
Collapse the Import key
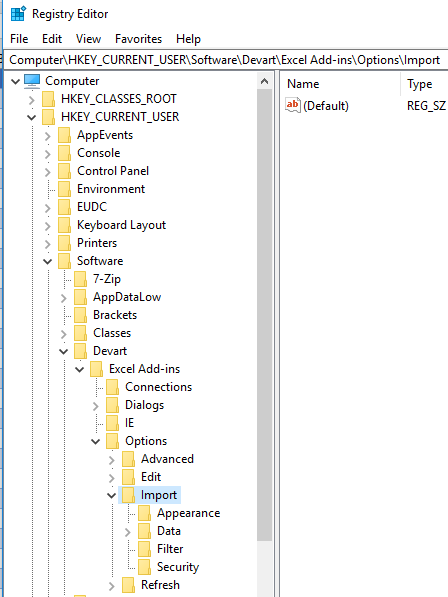[x=111, y=495]
